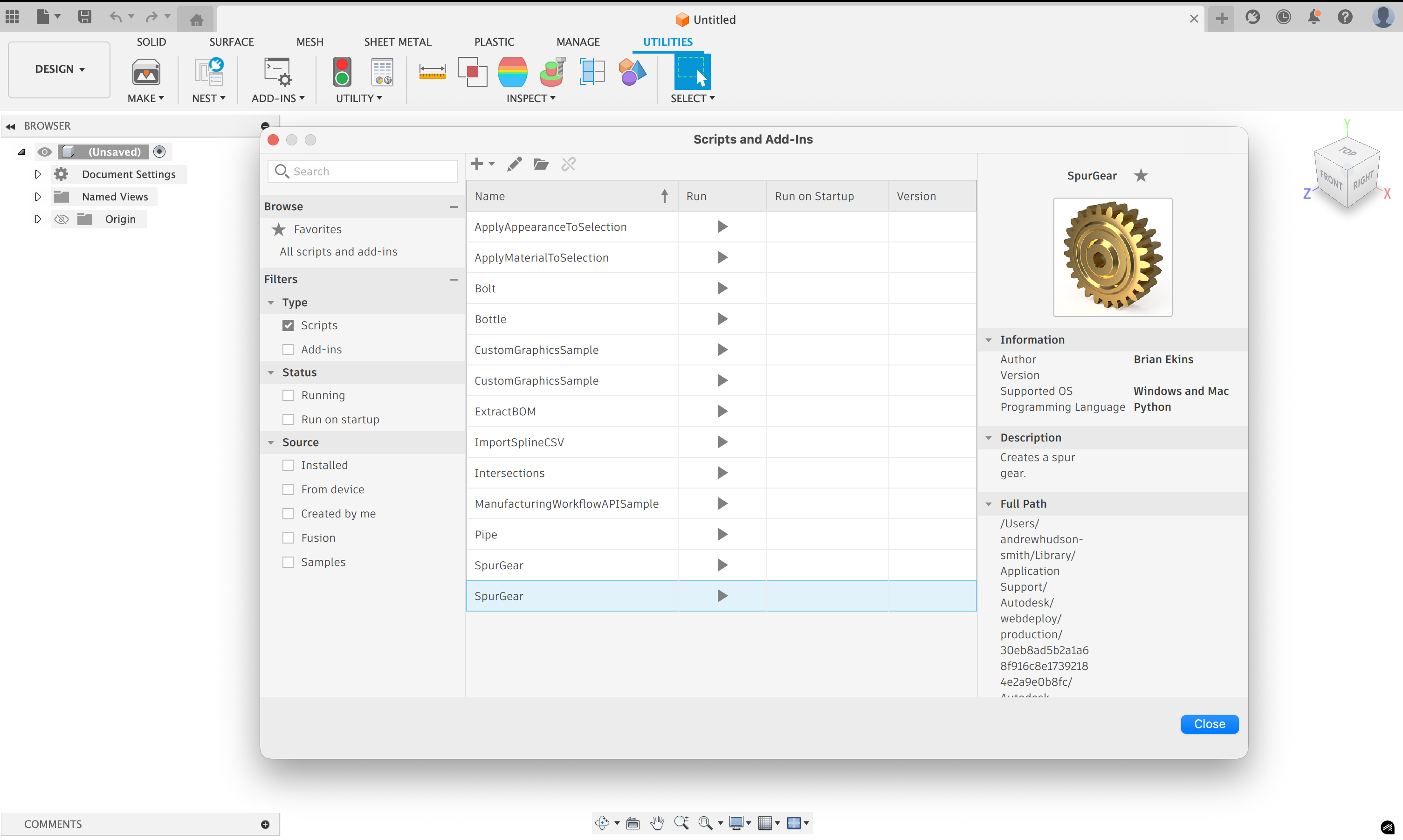This screenshot has height=840, width=1403.
Task: Star SpurGear as a favorite
Action: [1141, 175]
